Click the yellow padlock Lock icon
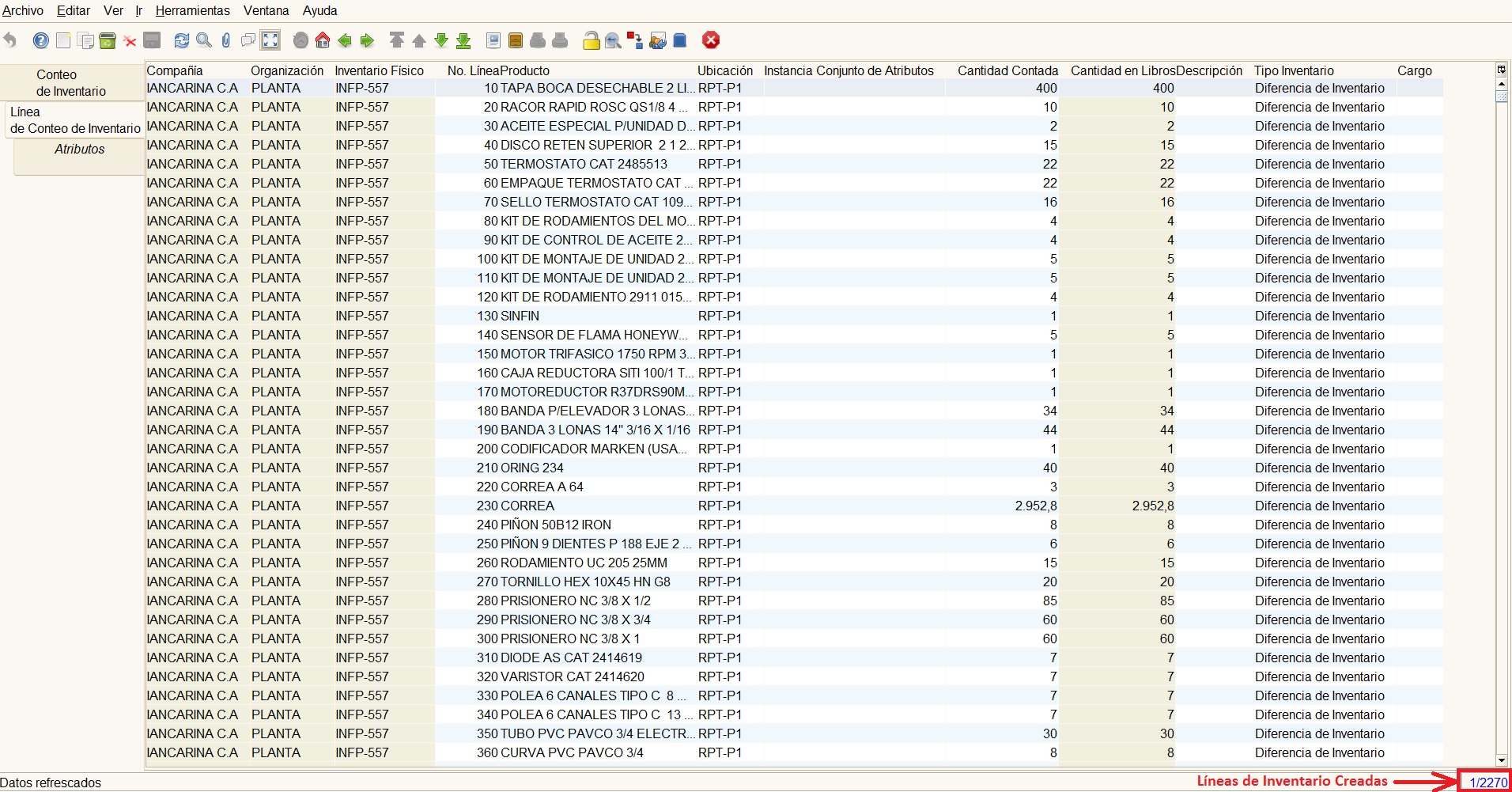The image size is (1512, 792). click(591, 40)
